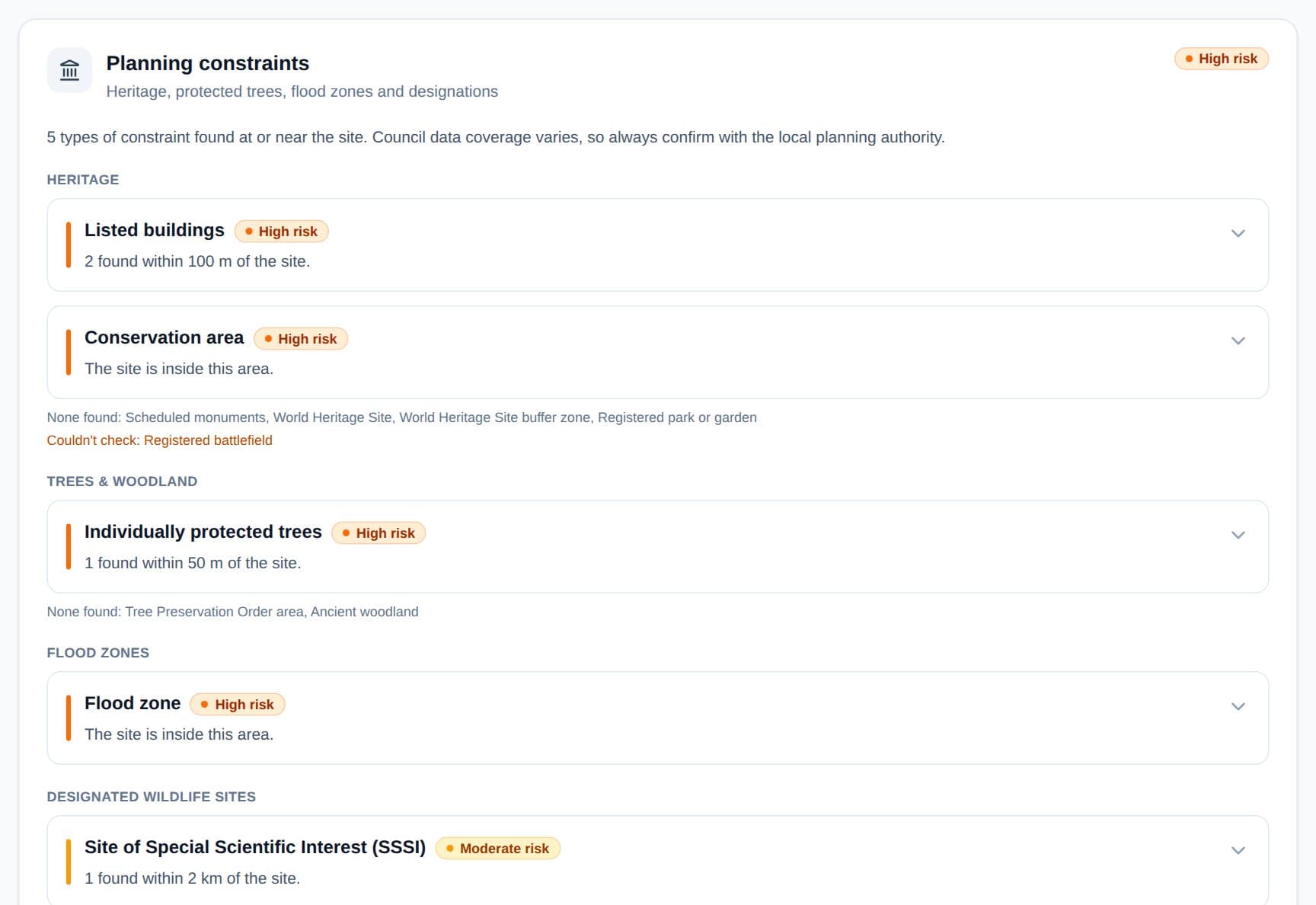Select the HERITAGE section label
1316x905 pixels.
pos(83,180)
